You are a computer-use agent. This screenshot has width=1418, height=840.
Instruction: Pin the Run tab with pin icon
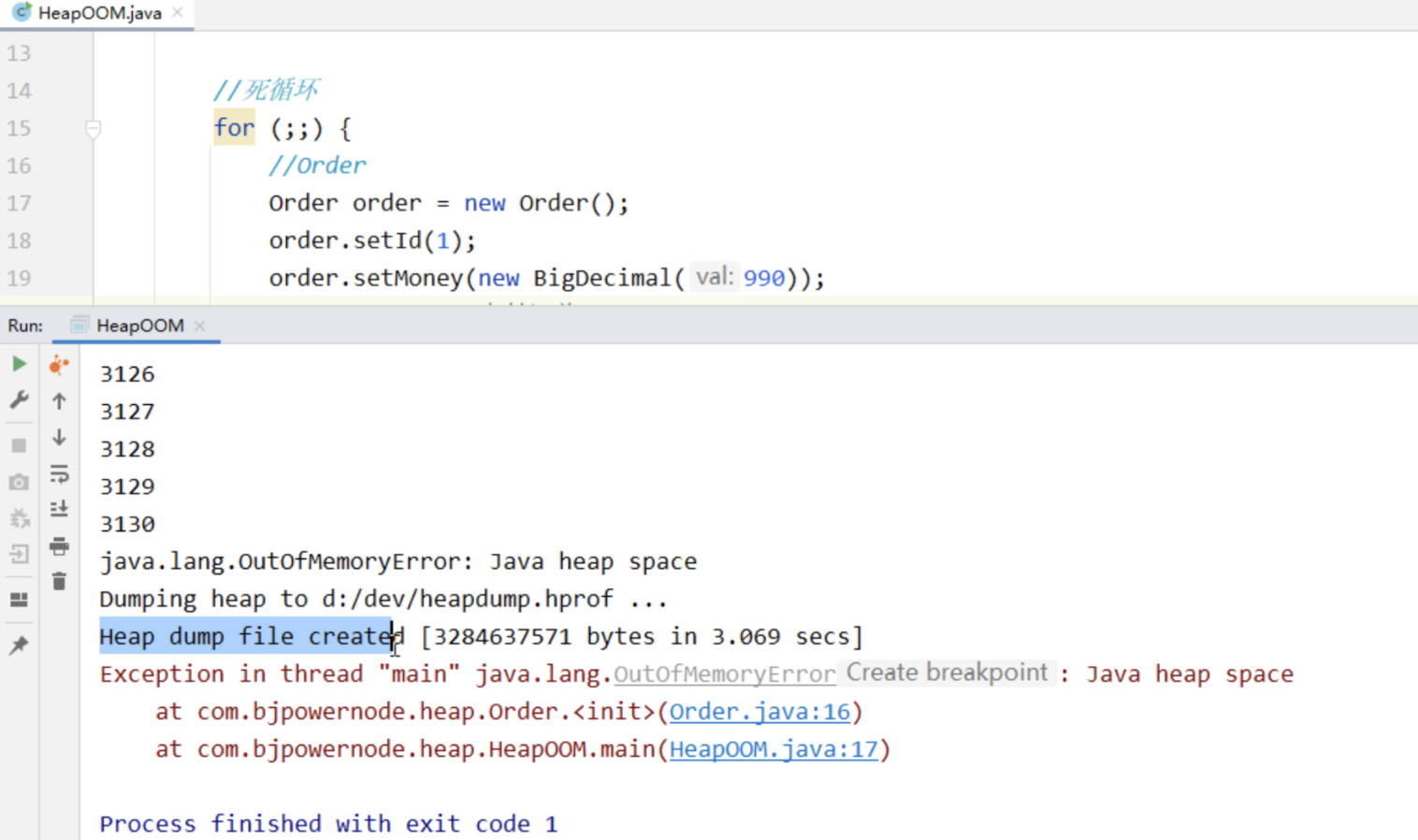tap(19, 645)
